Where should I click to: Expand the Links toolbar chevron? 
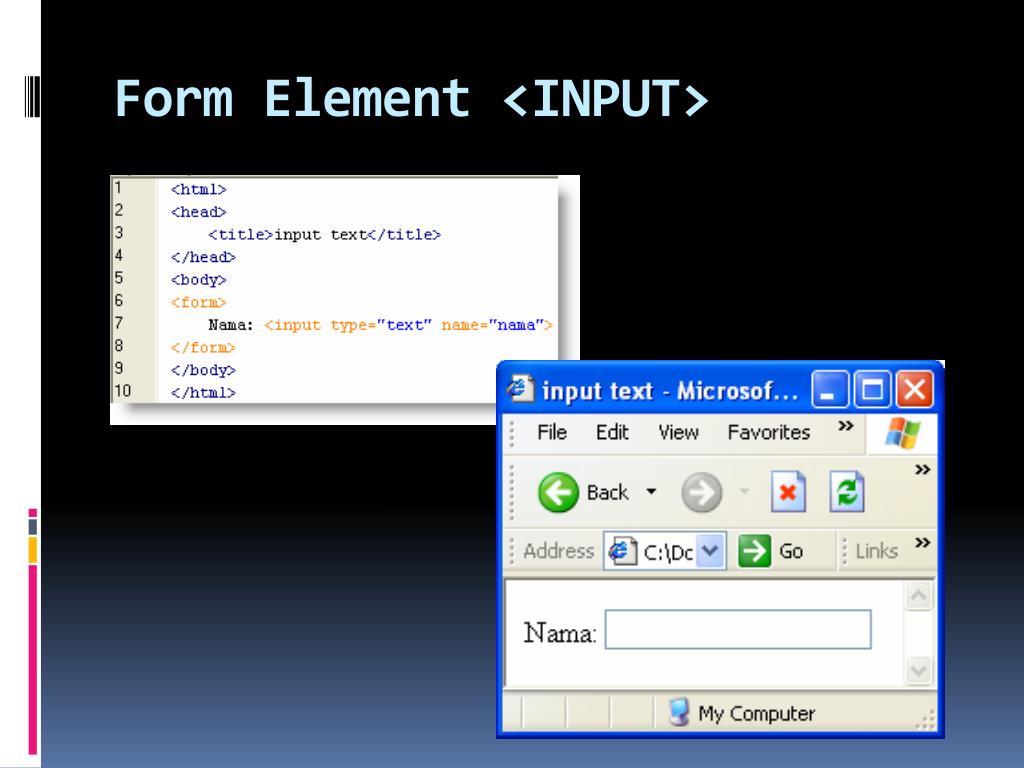click(x=922, y=543)
